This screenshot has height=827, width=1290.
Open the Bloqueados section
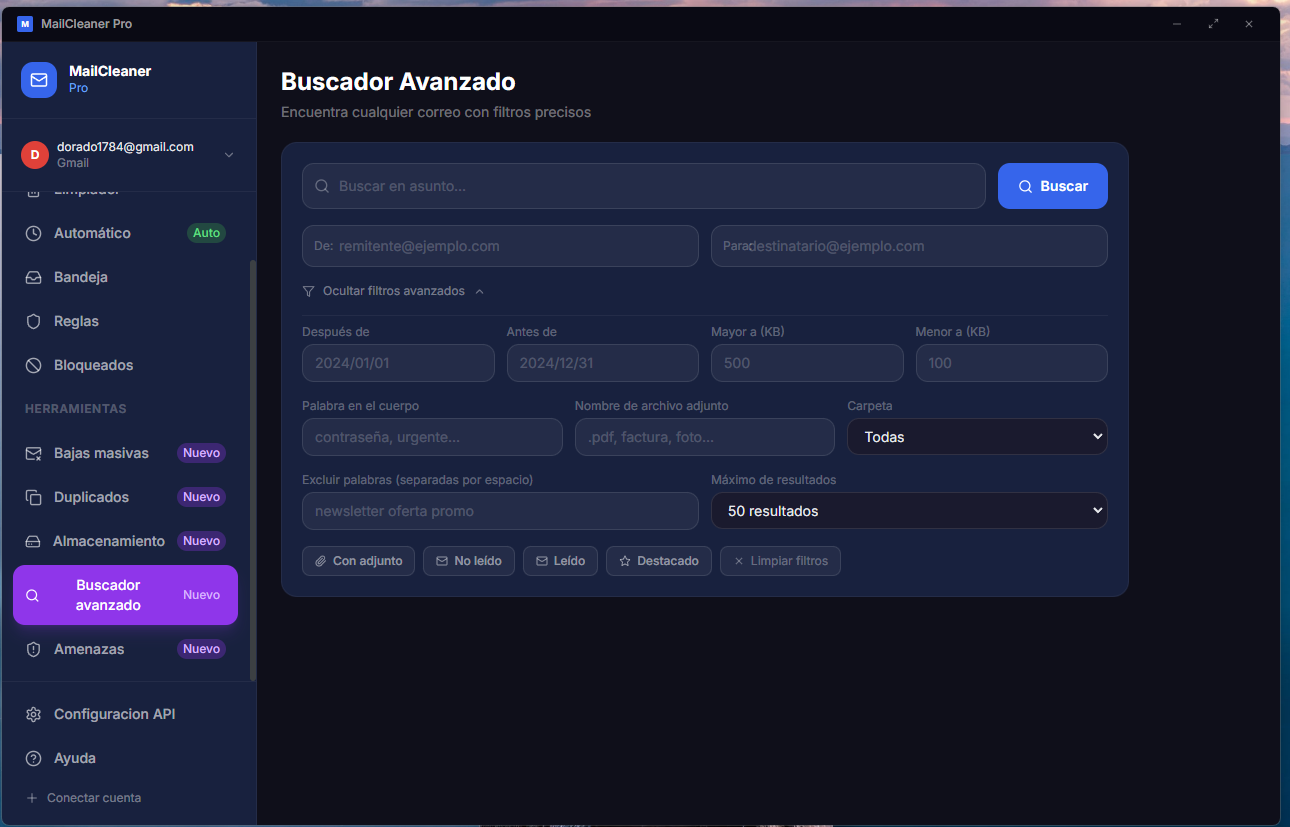tap(125, 365)
